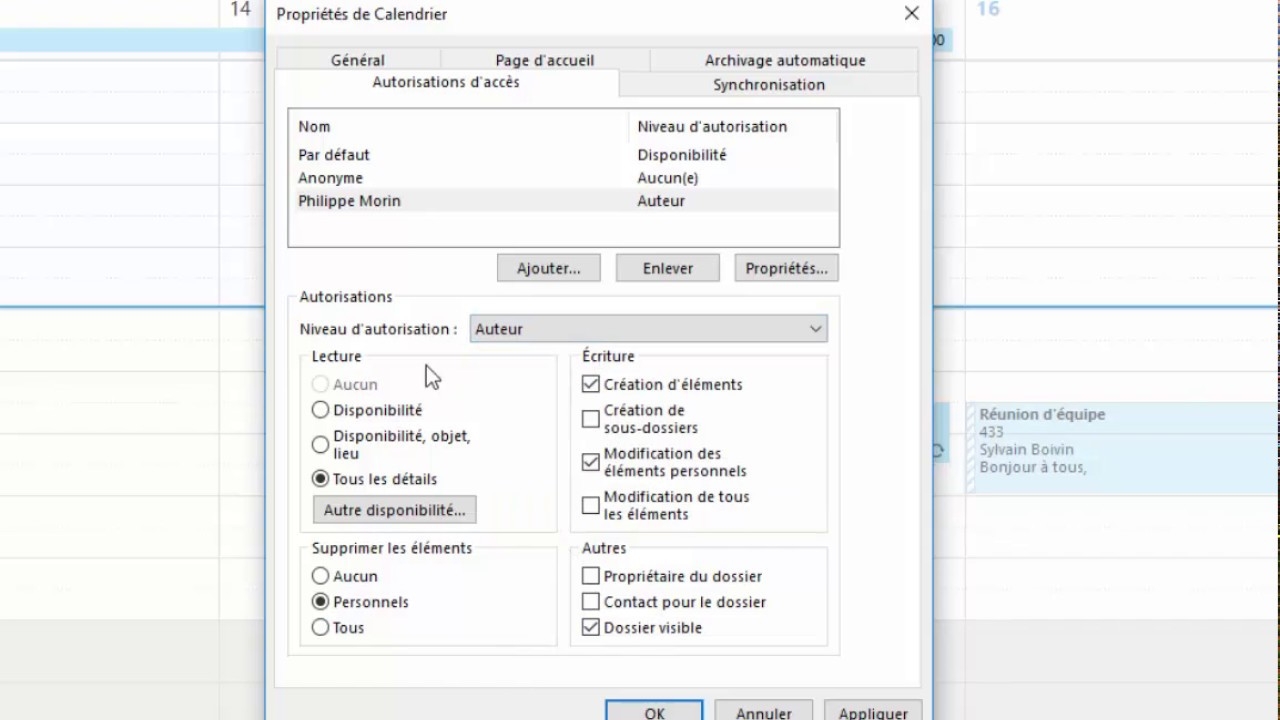Click the Enlever button
1280x720 pixels.
pyautogui.click(x=667, y=268)
